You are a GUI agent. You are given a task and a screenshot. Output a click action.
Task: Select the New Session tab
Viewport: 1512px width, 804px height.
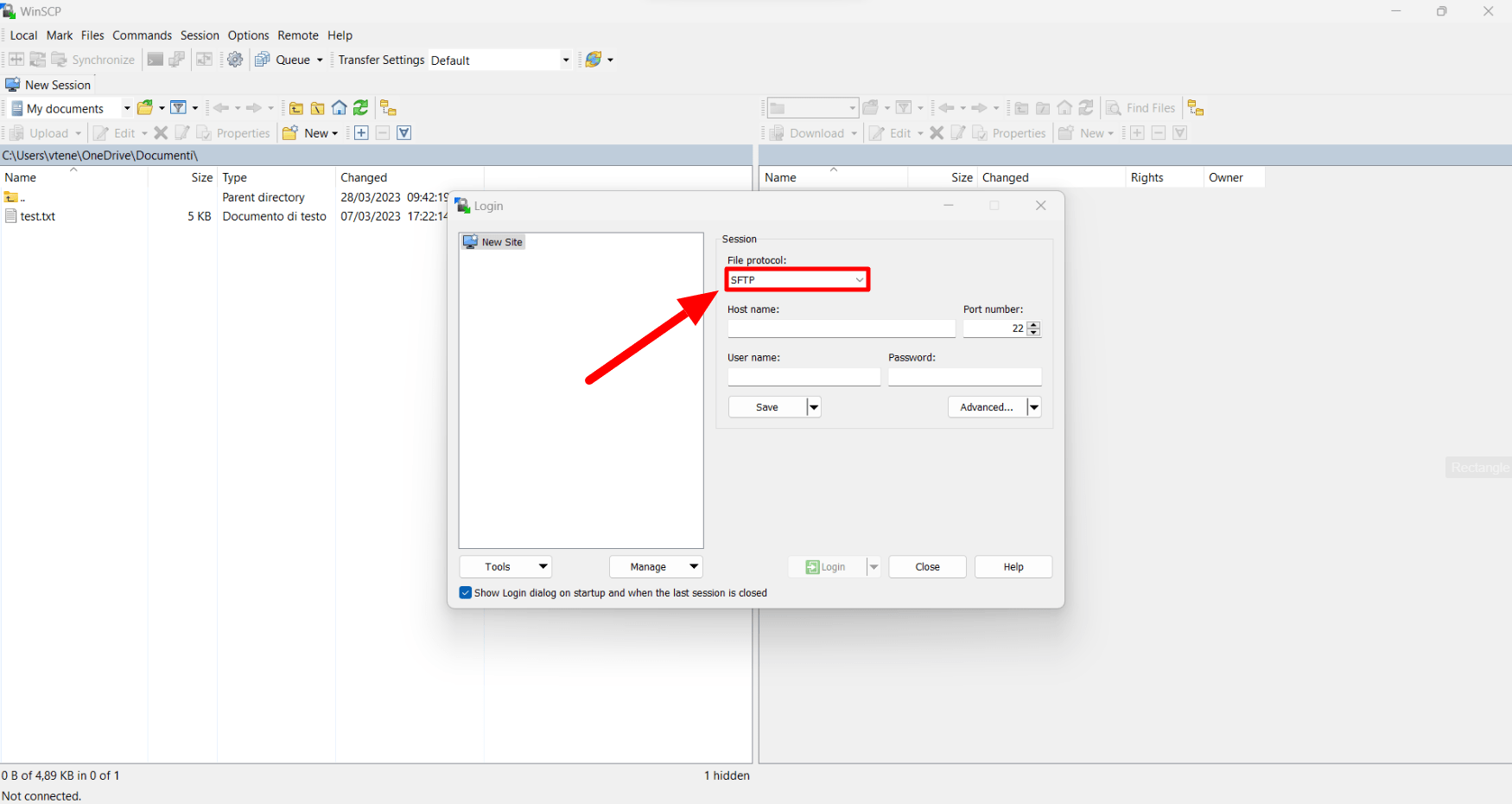click(x=48, y=85)
